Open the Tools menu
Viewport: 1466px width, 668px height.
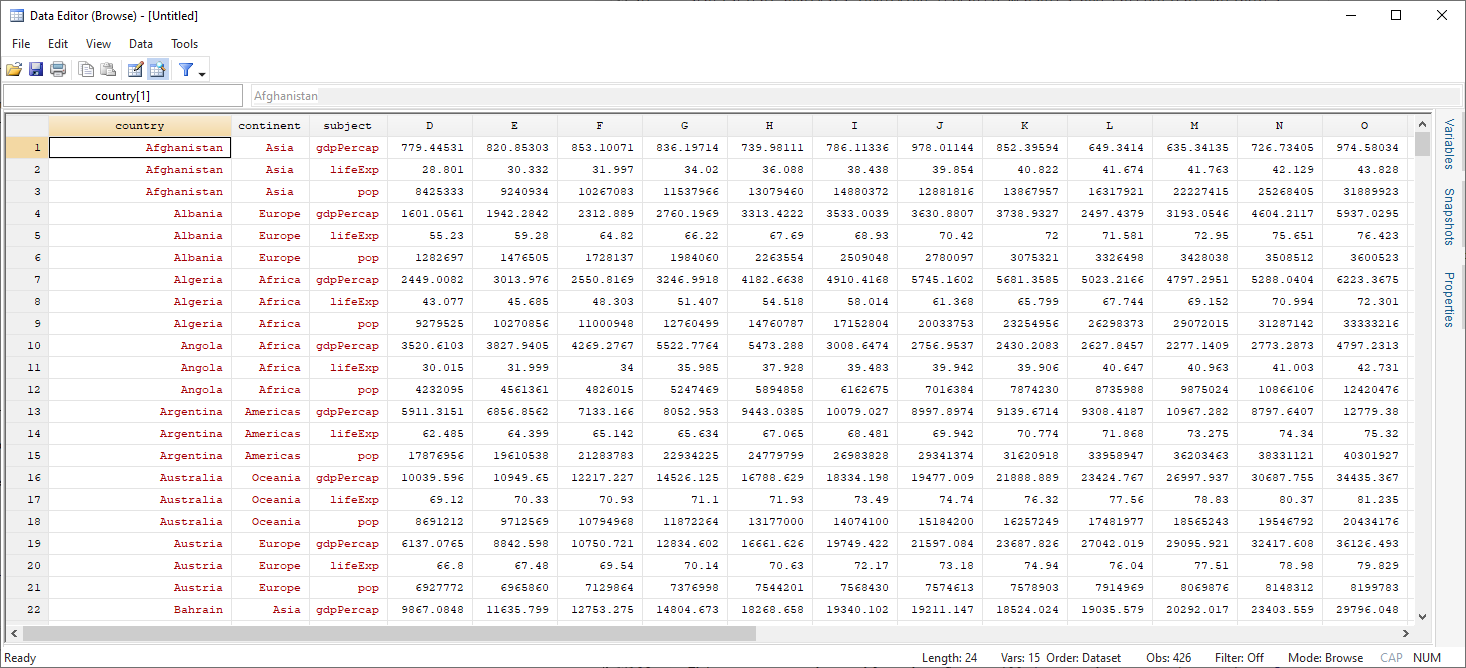[x=184, y=44]
